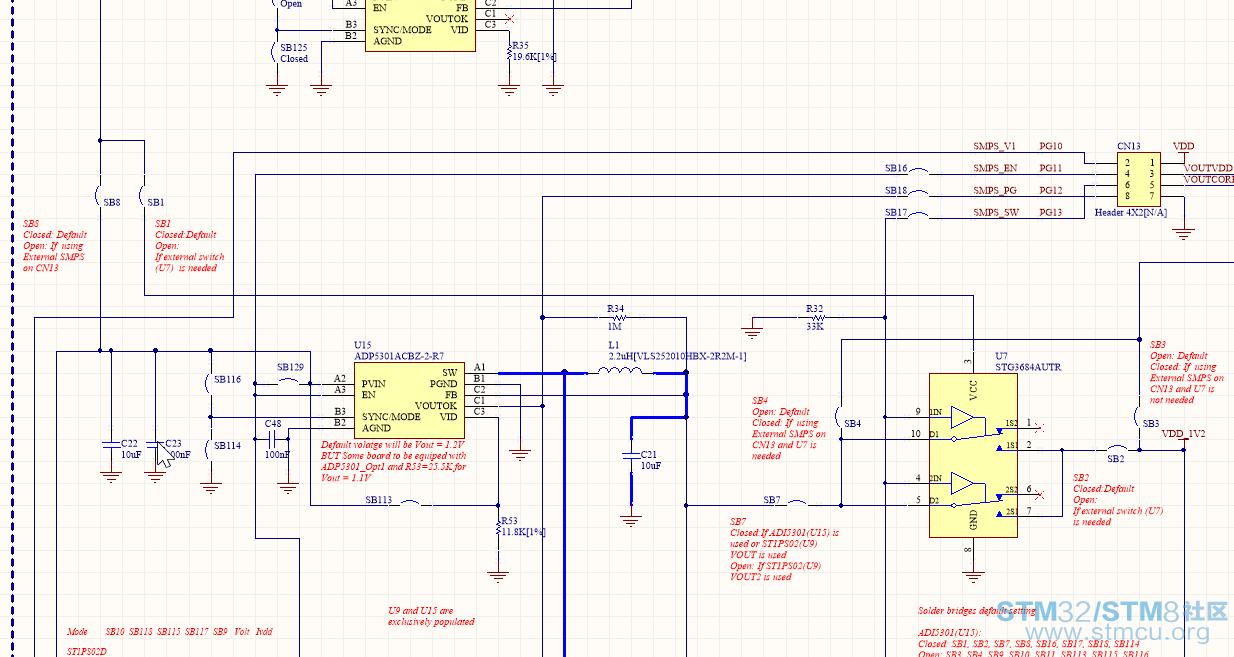Select the SMPS_PG net label
Image resolution: width=1234 pixels, height=657 pixels.
[995, 191]
